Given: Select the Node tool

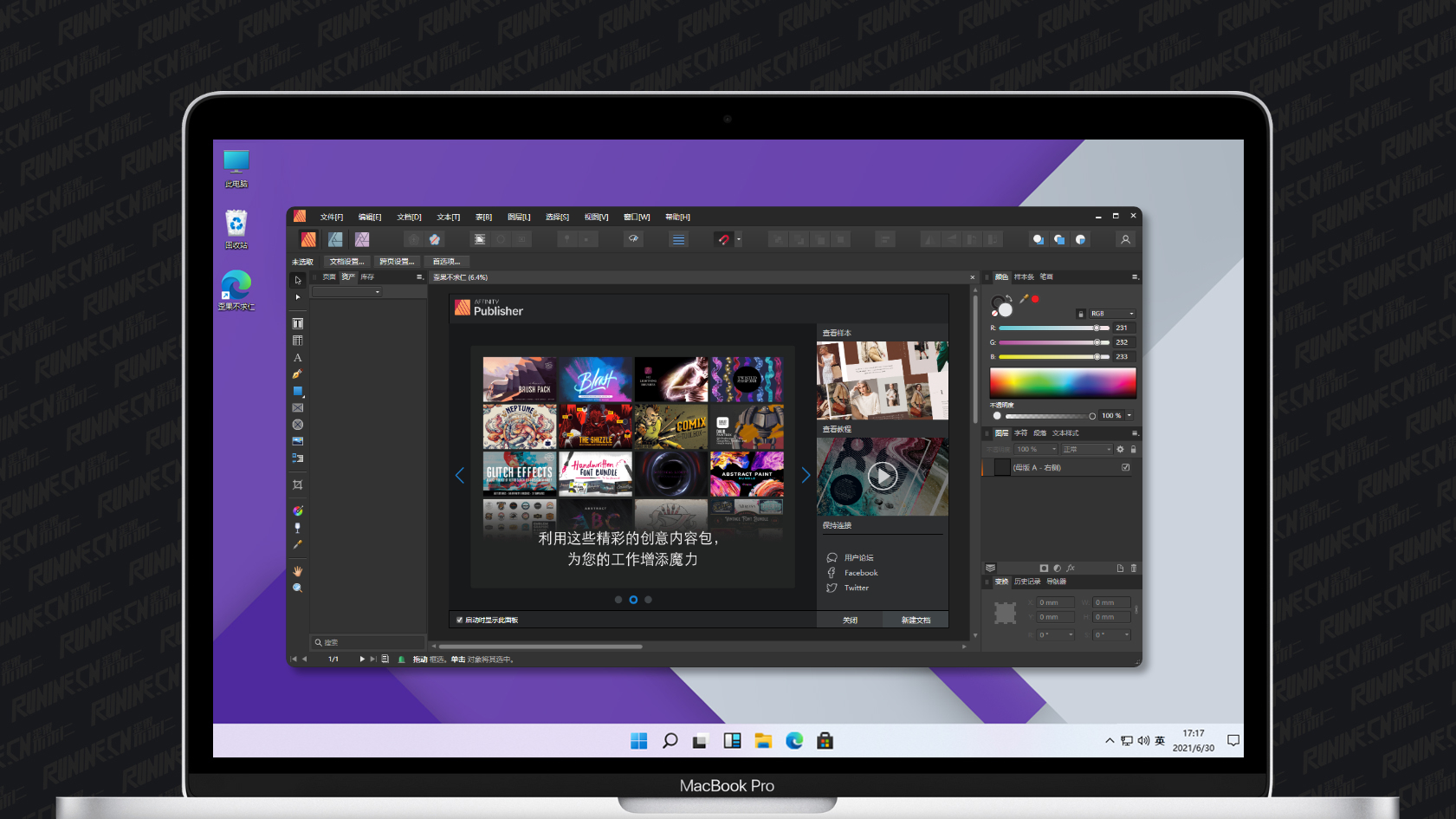Looking at the screenshot, I should (x=298, y=297).
